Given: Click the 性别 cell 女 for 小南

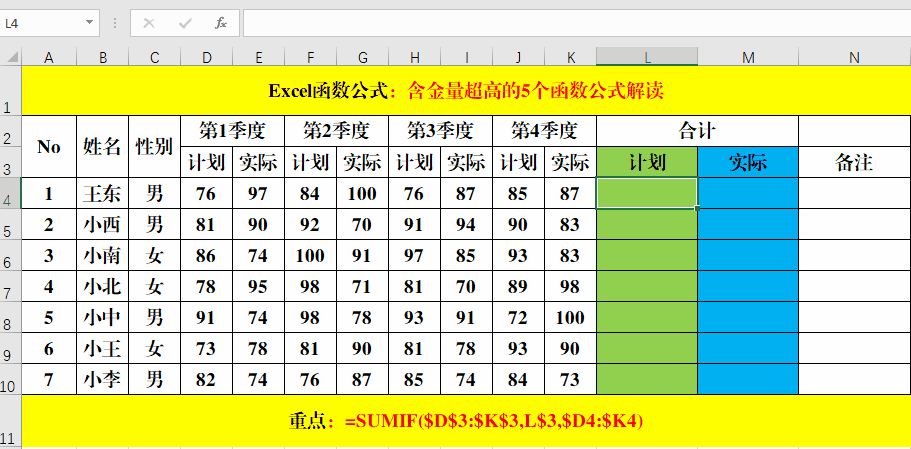Looking at the screenshot, I should coord(155,255).
